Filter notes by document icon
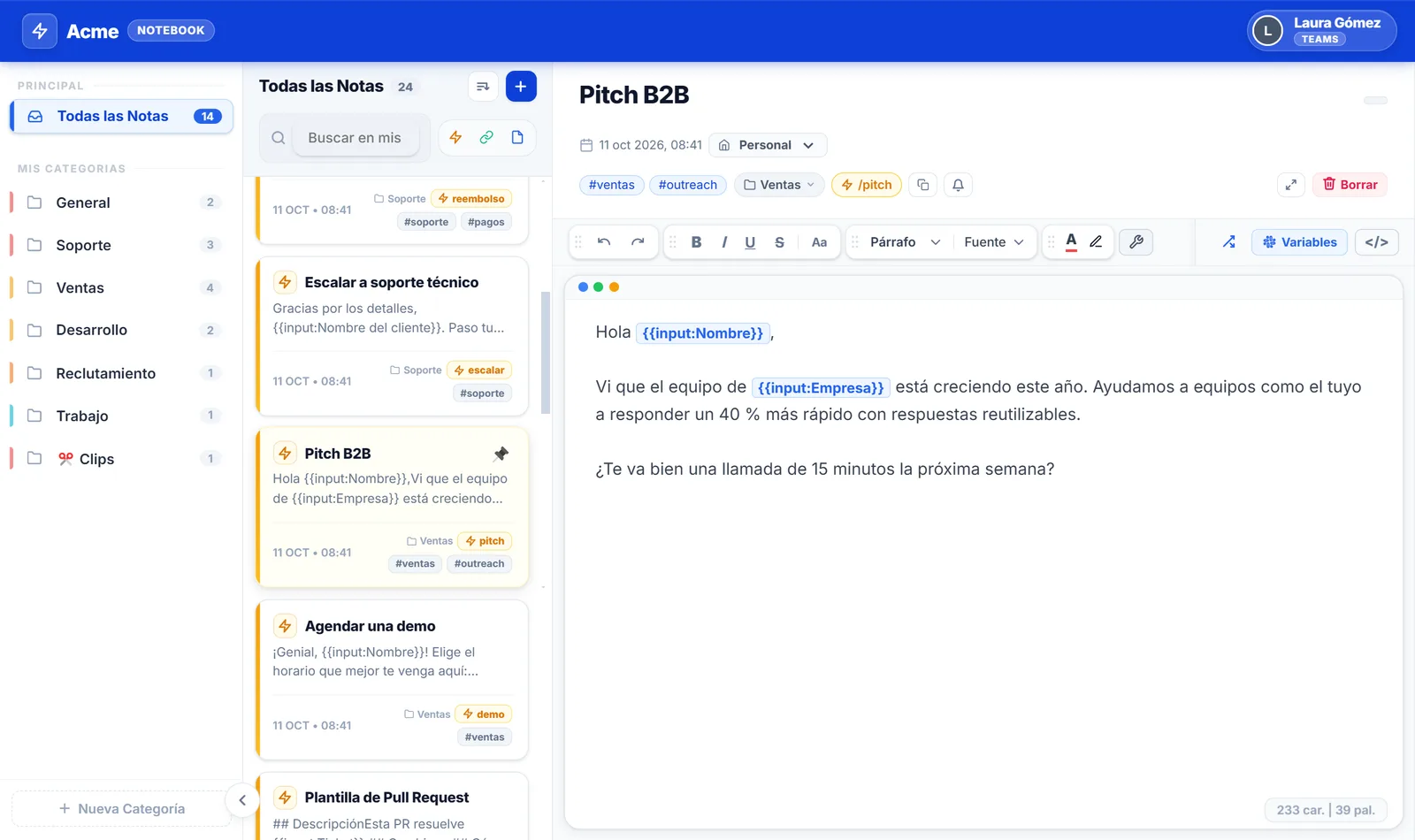This screenshot has width=1415, height=840. 517,138
